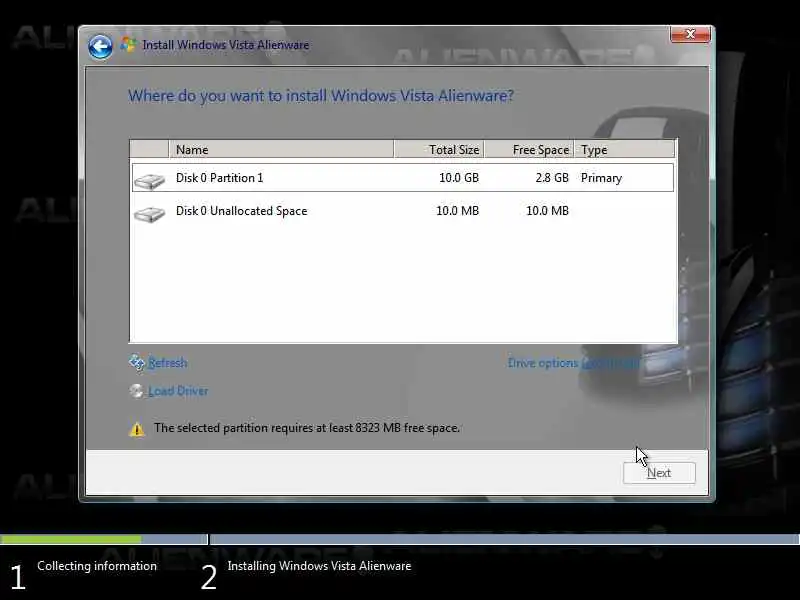
Task: Go back with the blue arrow button
Action: click(100, 47)
